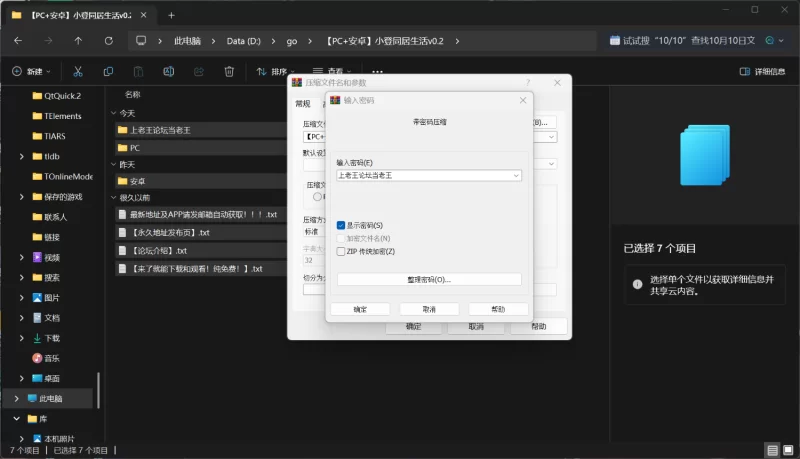This screenshot has height=459, width=800.
Task: Click 确定 in the password dialog
Action: click(360, 309)
